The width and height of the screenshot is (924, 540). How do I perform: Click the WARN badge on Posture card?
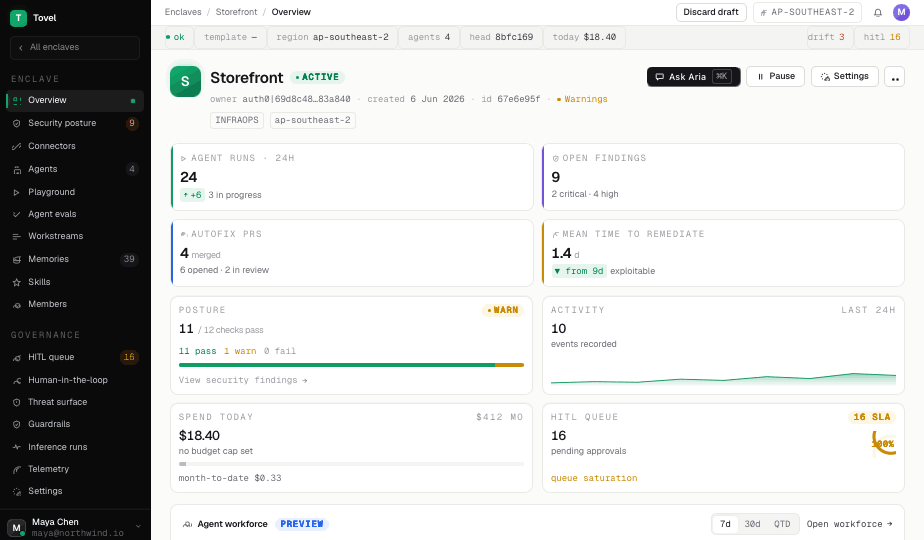pos(503,310)
